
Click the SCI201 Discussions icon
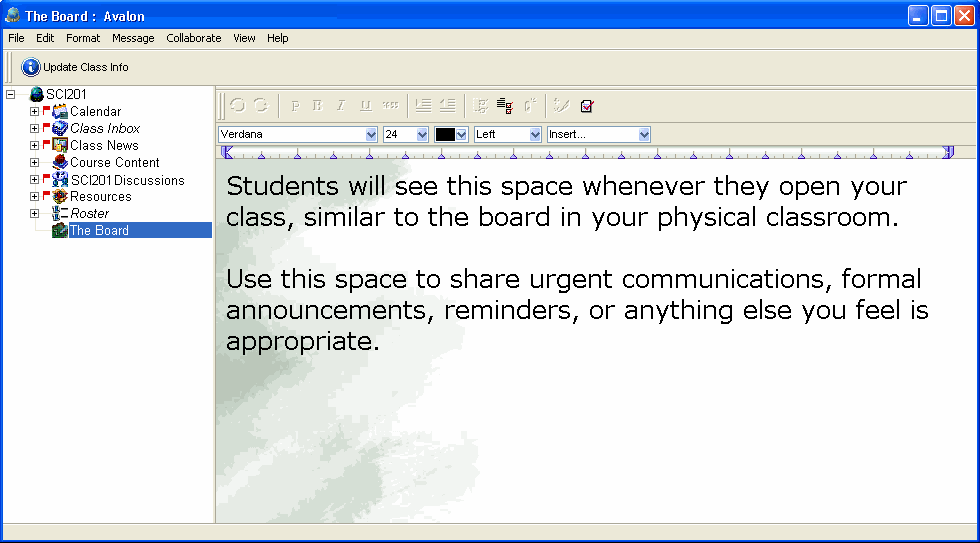(60, 180)
